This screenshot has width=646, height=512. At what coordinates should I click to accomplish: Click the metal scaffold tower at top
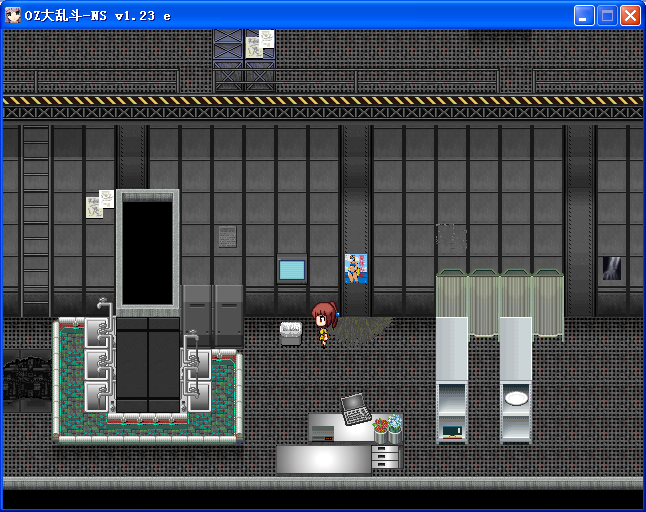click(x=244, y=60)
